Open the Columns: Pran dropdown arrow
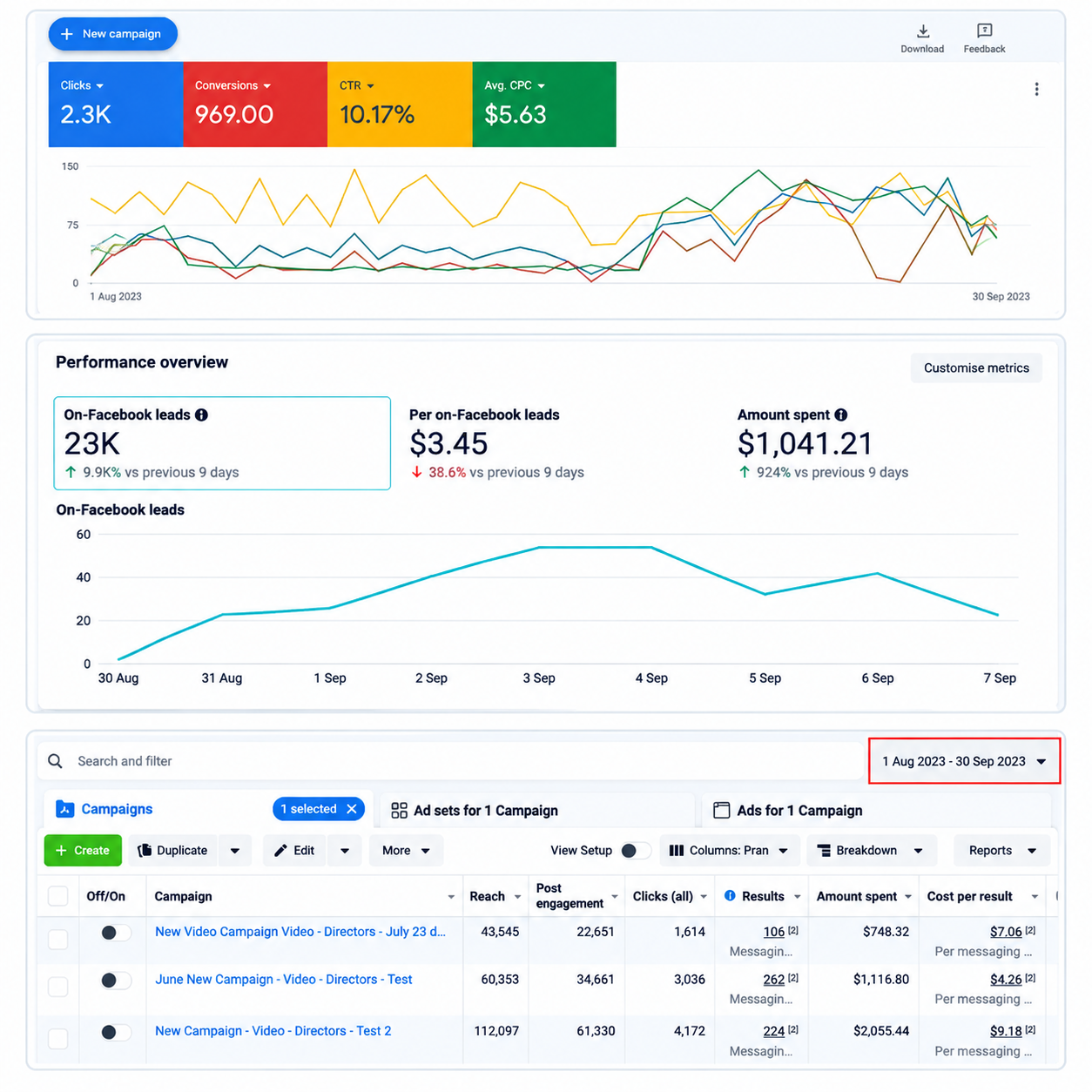The image size is (1092, 1092). tap(784, 850)
